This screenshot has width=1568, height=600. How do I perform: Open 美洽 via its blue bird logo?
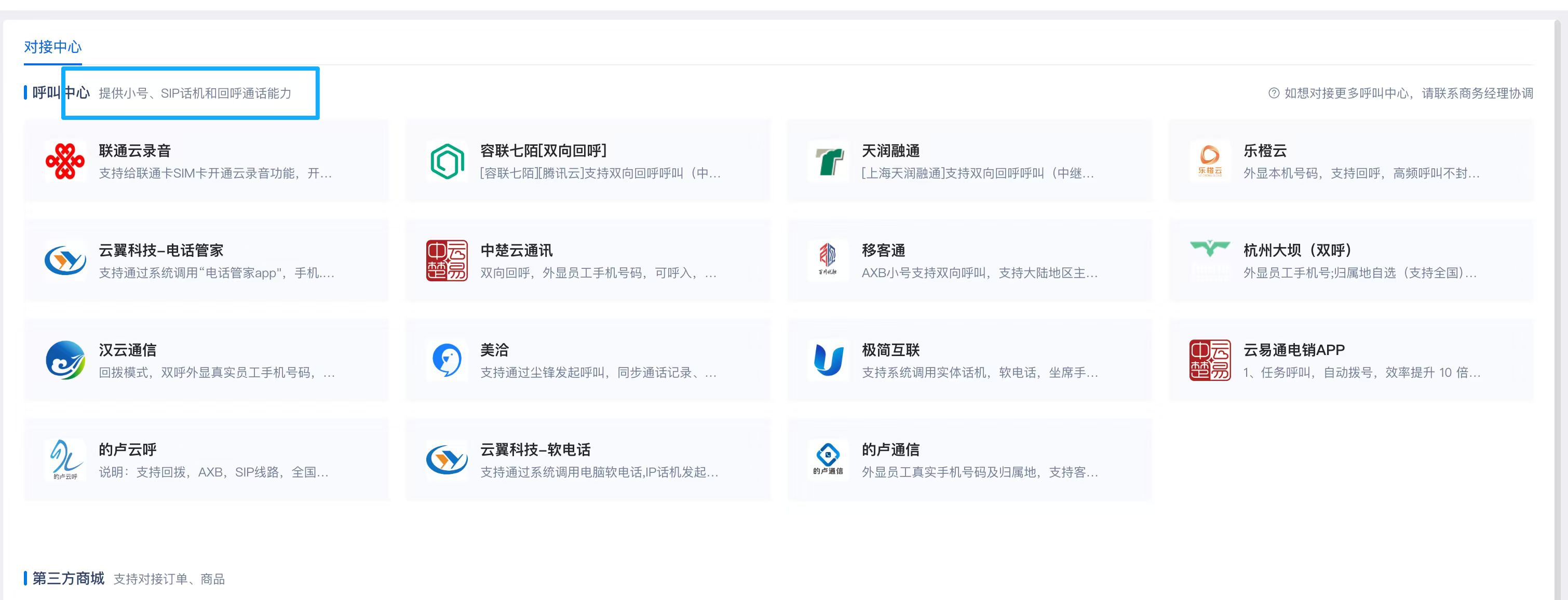coord(448,360)
